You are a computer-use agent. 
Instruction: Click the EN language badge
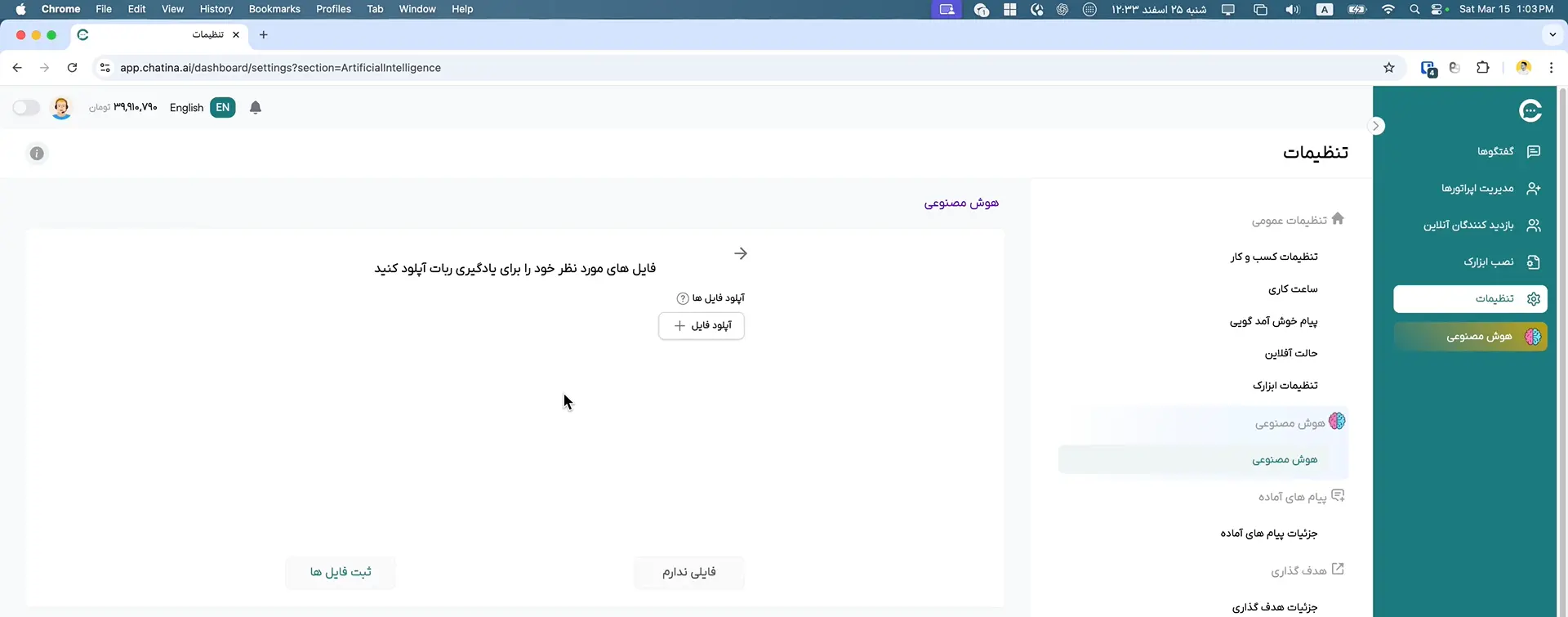222,108
